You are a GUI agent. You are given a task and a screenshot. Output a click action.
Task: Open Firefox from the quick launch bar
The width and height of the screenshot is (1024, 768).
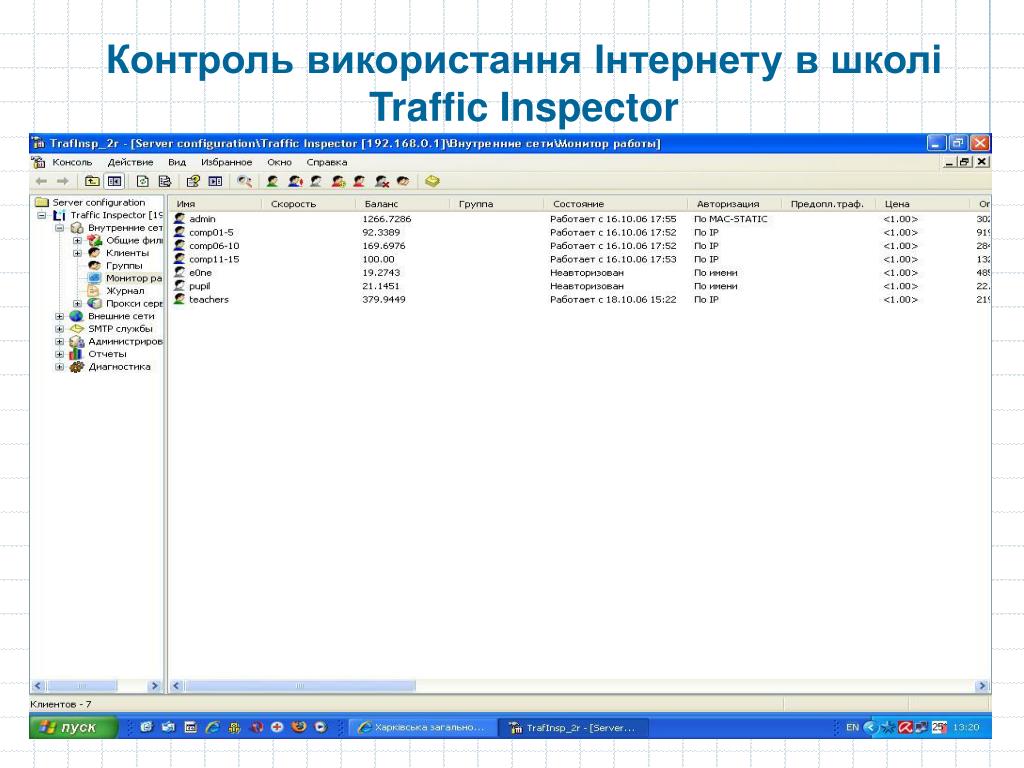(x=299, y=727)
